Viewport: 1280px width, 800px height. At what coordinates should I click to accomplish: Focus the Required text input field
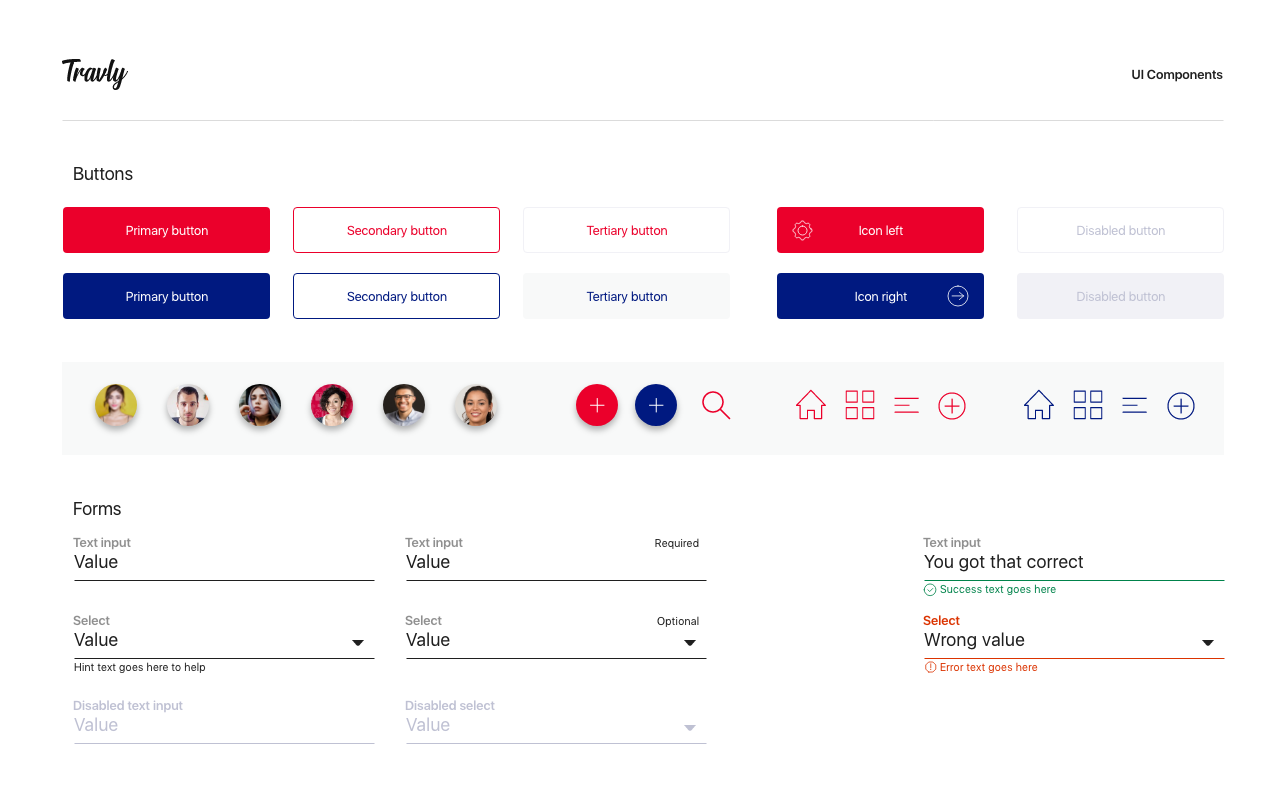click(555, 563)
